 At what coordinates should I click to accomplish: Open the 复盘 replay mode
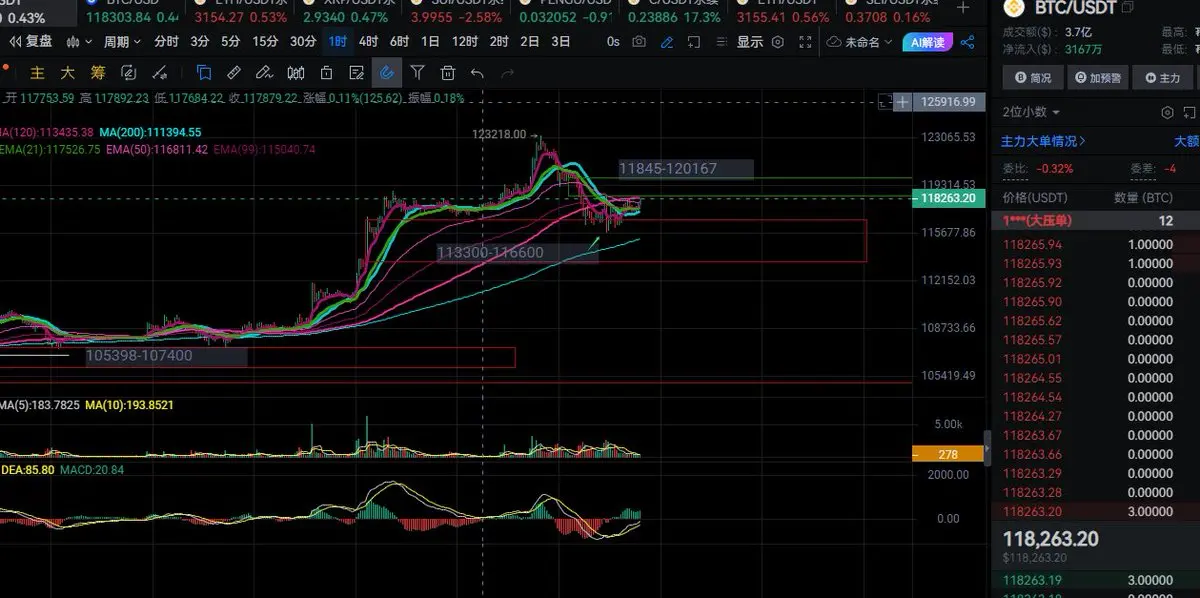(x=31, y=42)
